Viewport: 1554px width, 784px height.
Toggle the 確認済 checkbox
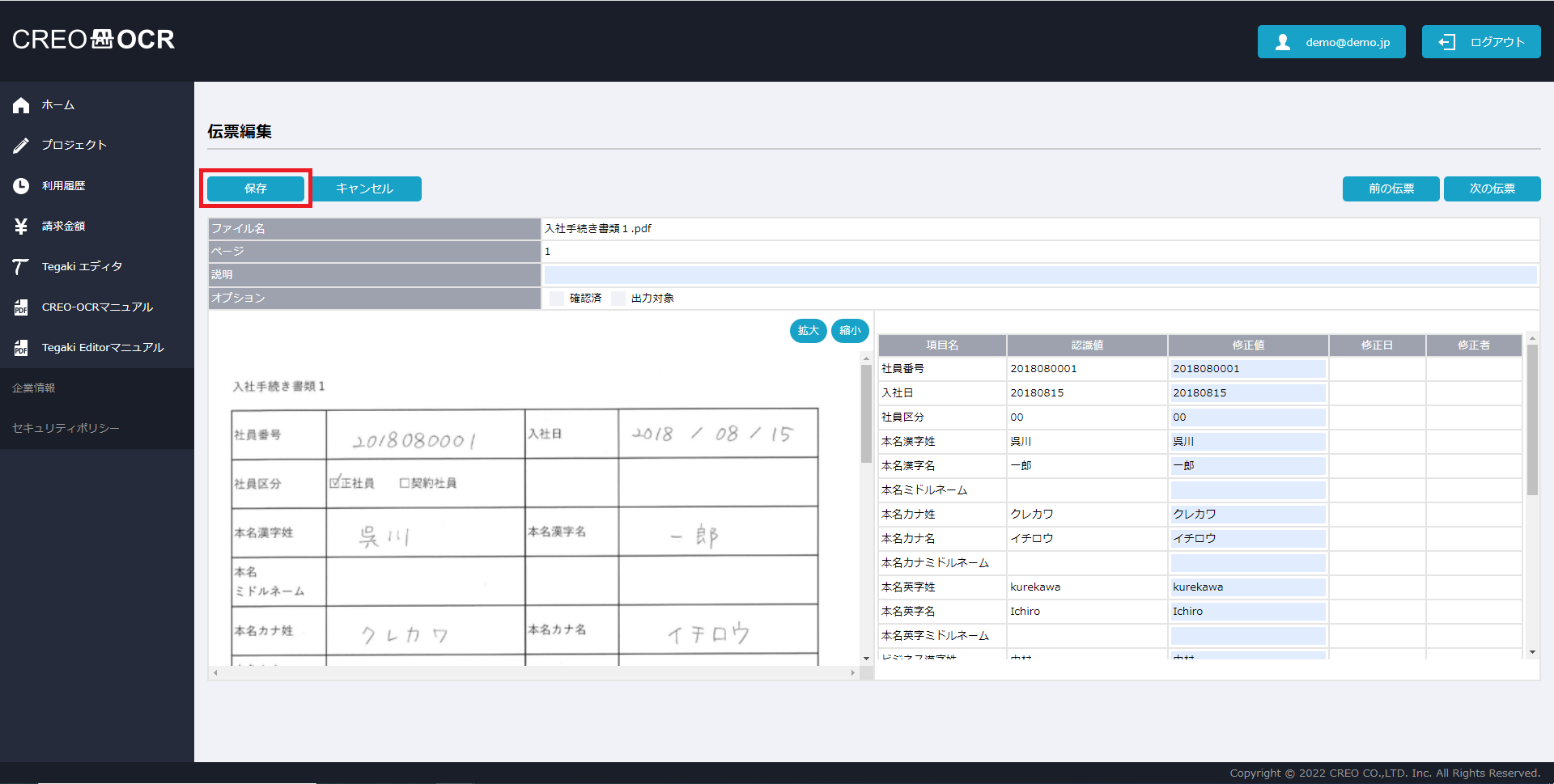point(557,299)
